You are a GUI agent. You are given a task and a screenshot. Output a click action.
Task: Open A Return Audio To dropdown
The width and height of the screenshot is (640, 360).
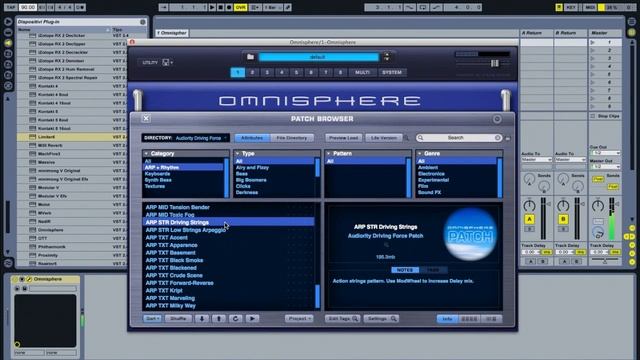[536, 160]
